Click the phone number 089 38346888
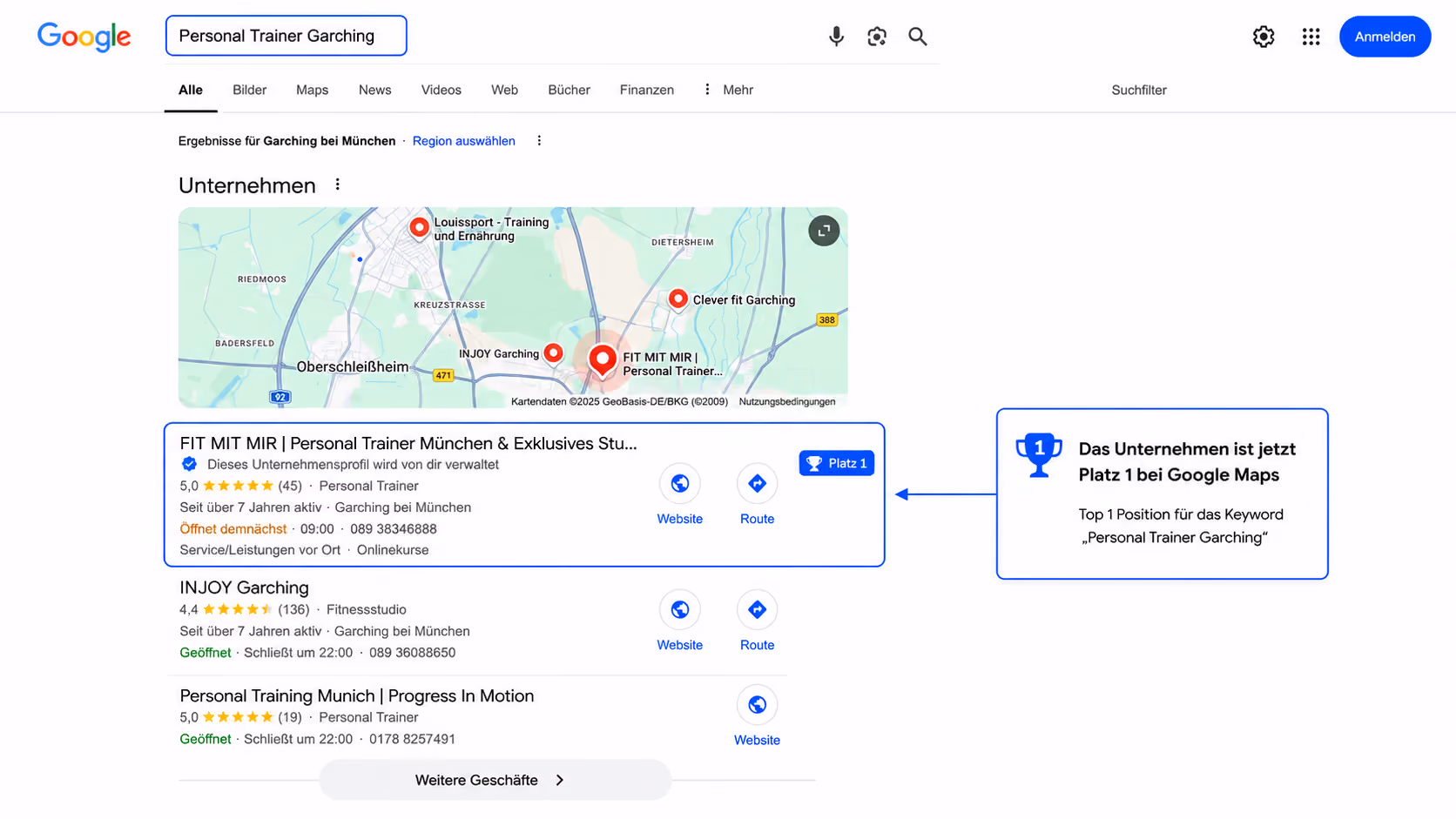This screenshot has height=819, width=1456. point(394,529)
